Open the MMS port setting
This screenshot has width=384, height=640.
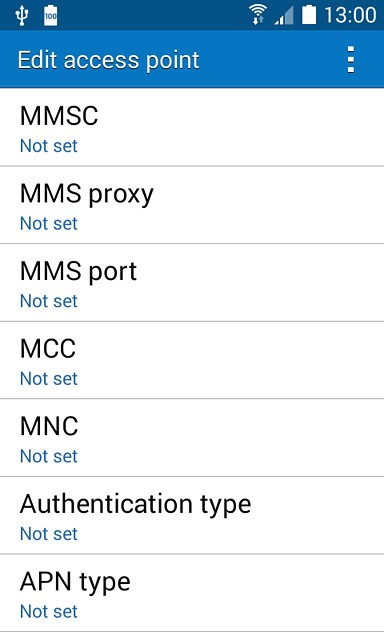click(192, 283)
